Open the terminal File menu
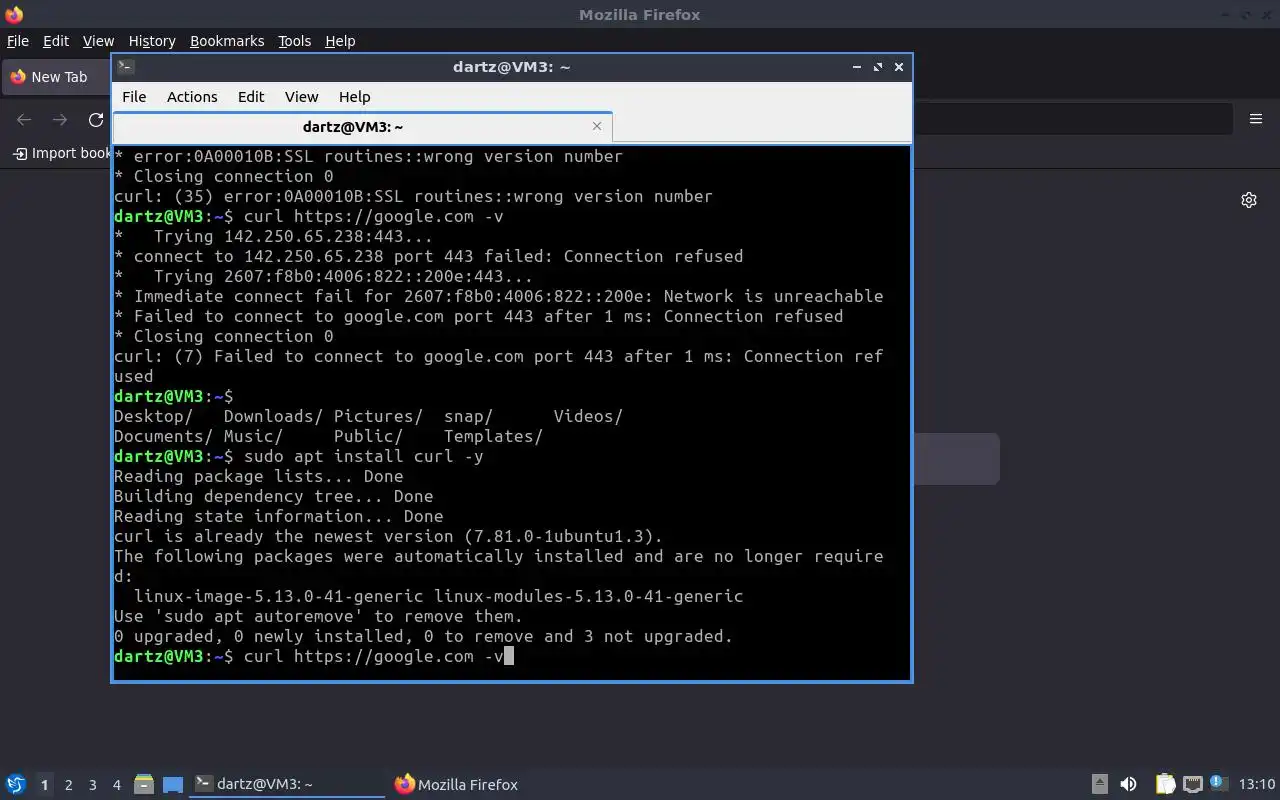Screen dimensions: 1280x800 (134, 97)
